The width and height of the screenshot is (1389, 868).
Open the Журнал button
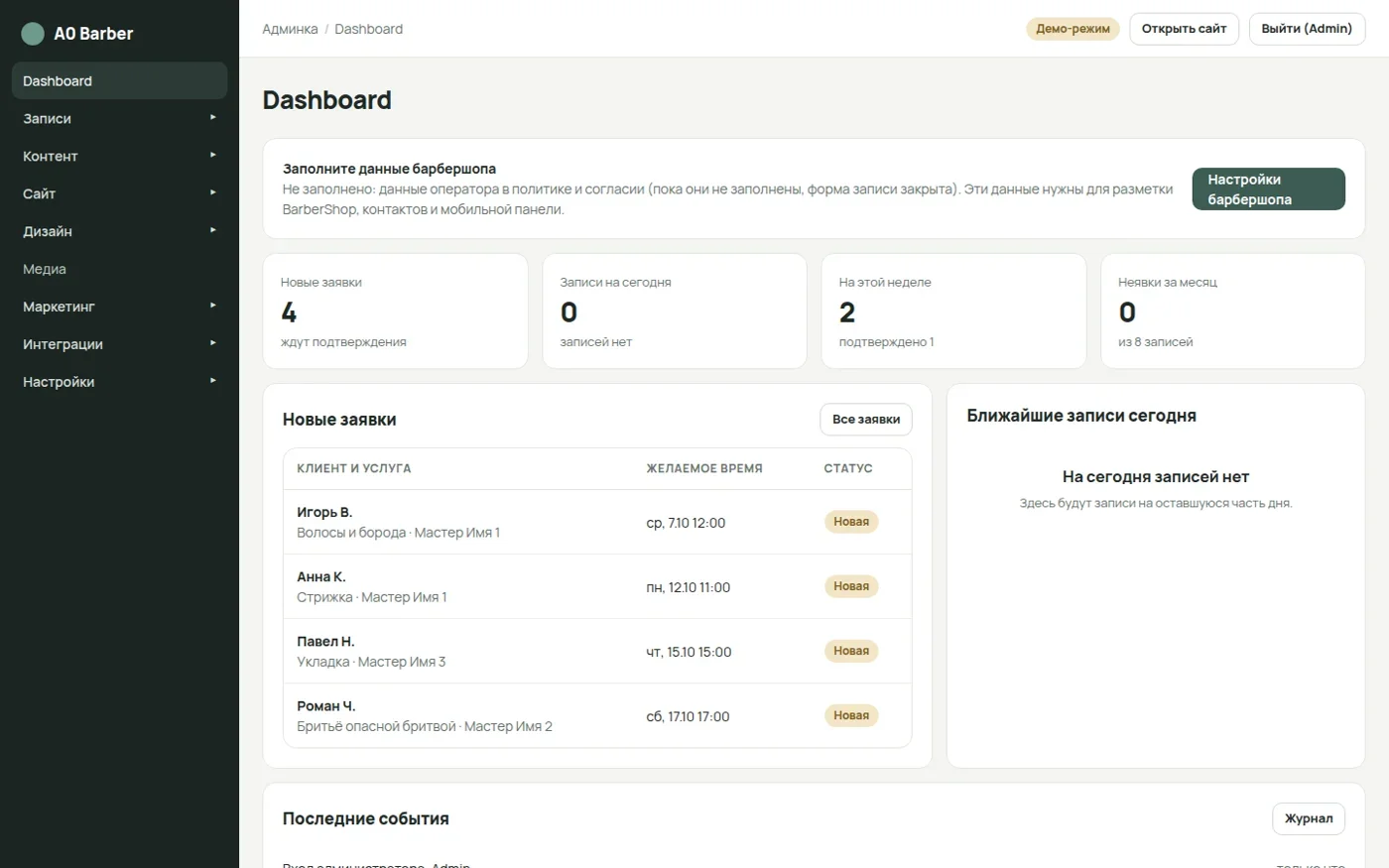1309,818
